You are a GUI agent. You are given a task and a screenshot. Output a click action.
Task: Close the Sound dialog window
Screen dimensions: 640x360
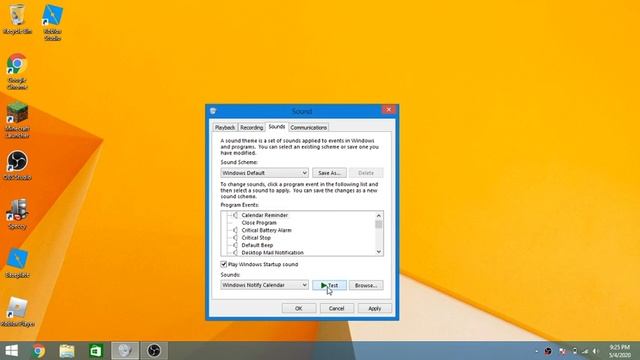[389, 109]
